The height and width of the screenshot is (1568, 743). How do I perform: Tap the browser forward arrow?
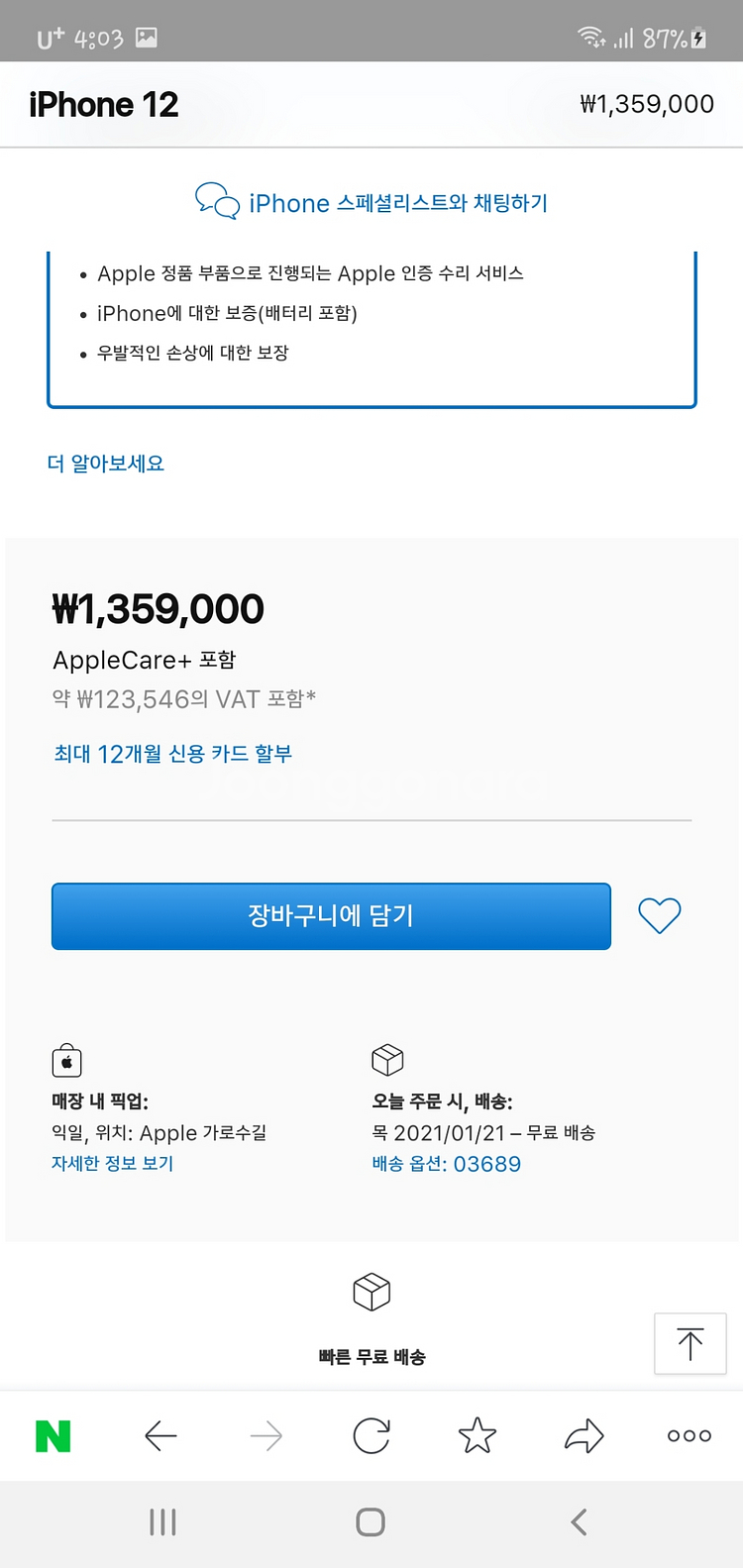266,1435
